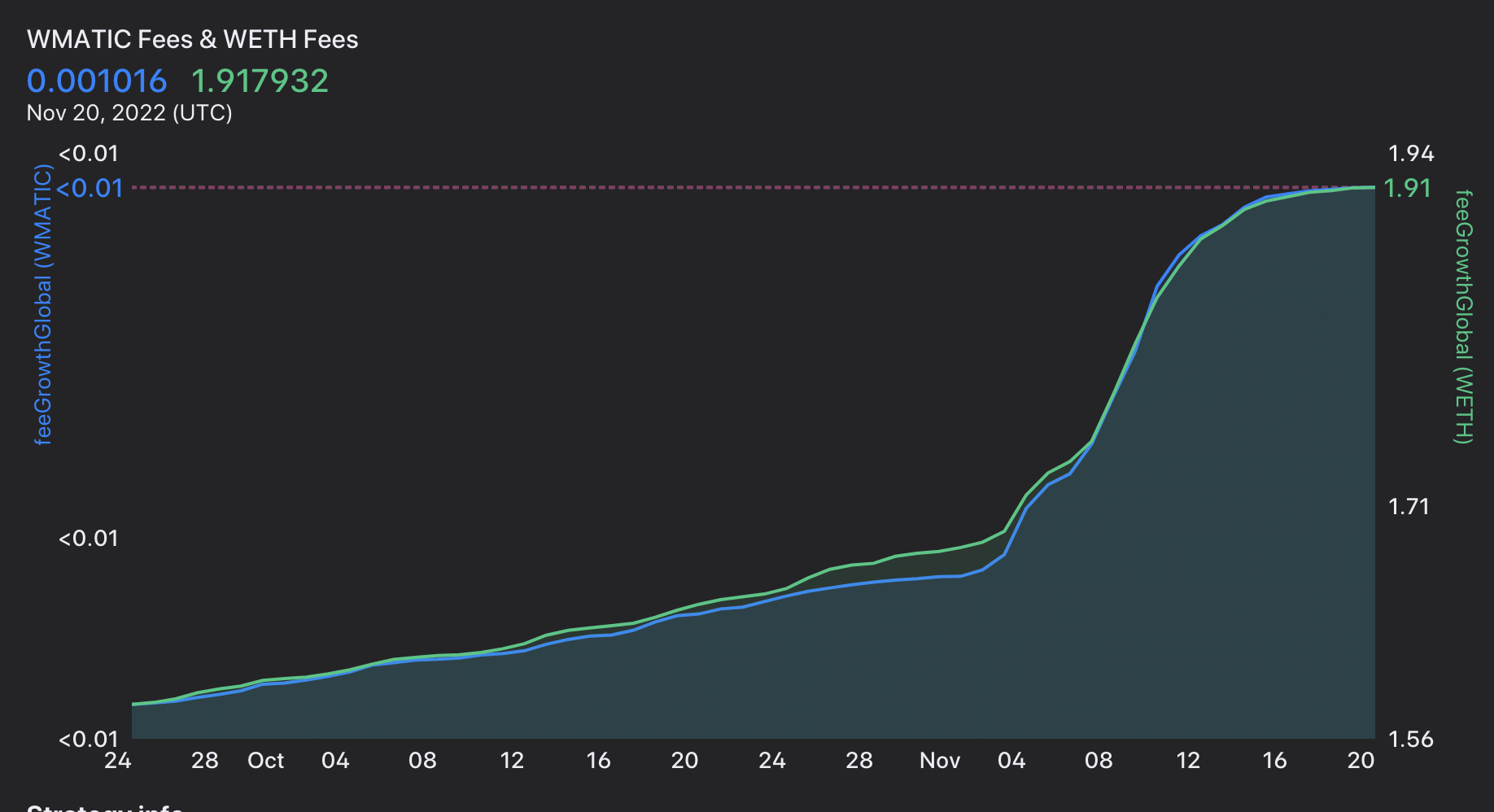This screenshot has height=812, width=1494.
Task: Click the 1.94 tick on right axis
Action: [x=1410, y=153]
